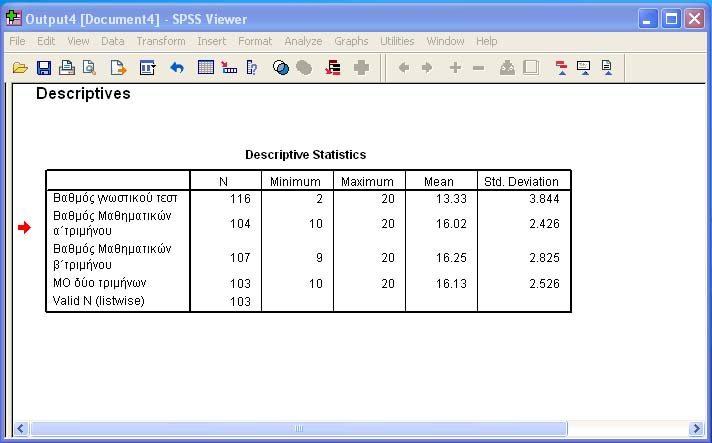Click the SPSS Viewer title bar icon
Image resolution: width=712 pixels, height=443 pixels.
tap(14, 19)
